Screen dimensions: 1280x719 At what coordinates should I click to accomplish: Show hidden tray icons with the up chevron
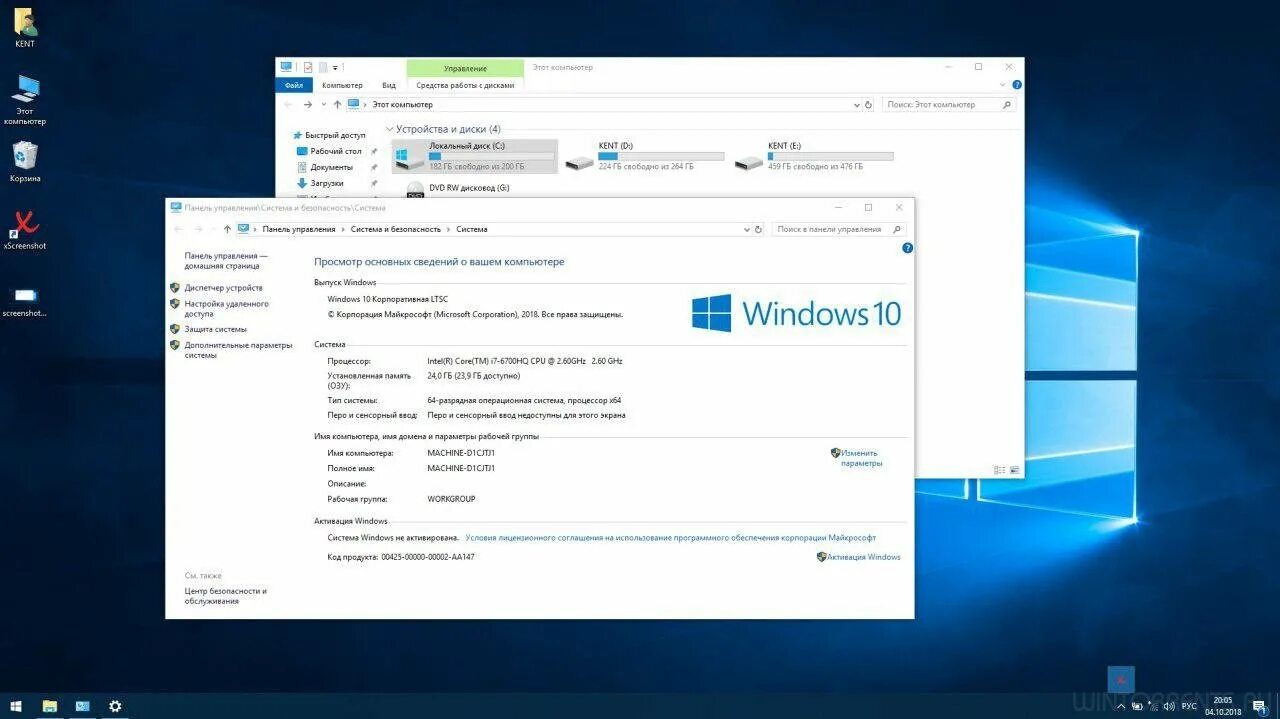(x=1121, y=706)
